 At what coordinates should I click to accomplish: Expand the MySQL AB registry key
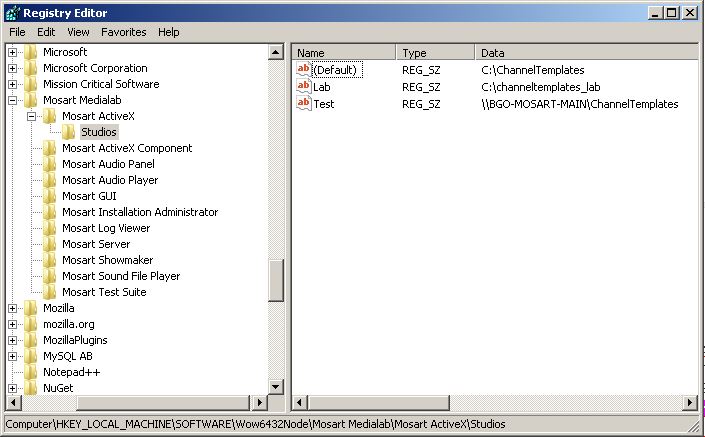(x=13, y=356)
